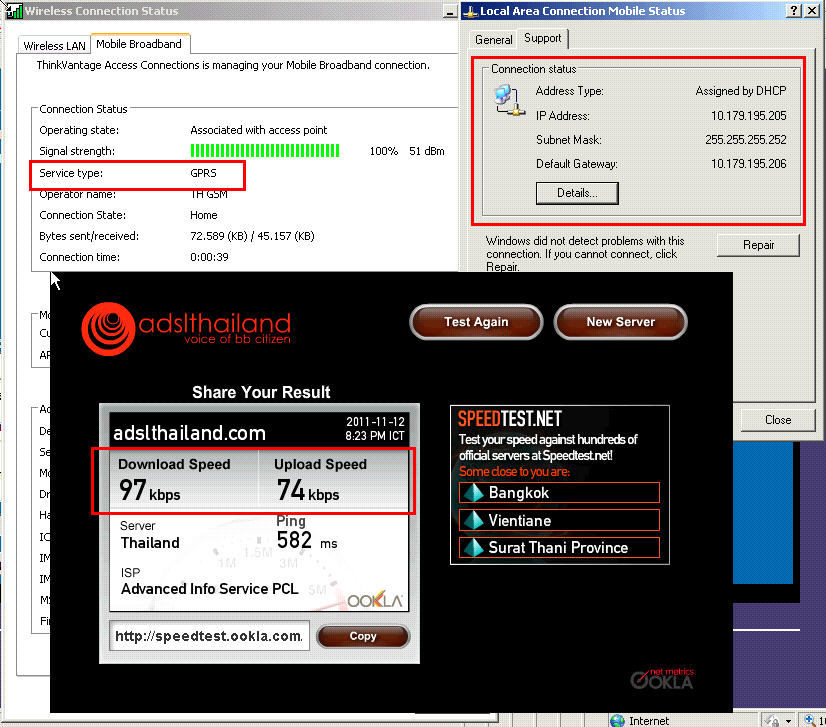Click the 582 ms ping value
Viewport: 826px width, 727px height.
point(307,541)
